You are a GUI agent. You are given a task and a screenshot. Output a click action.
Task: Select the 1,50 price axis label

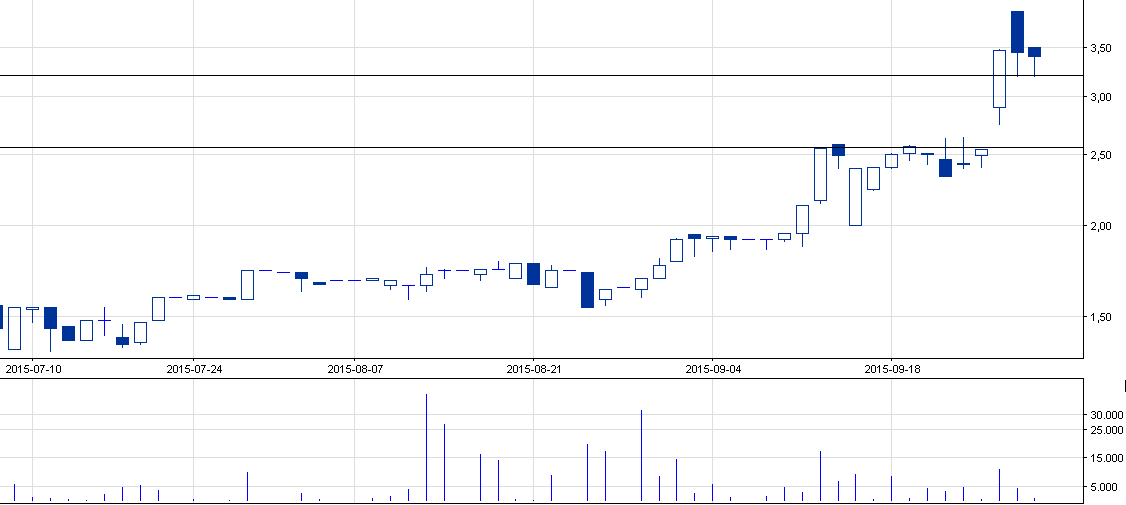tap(1103, 317)
